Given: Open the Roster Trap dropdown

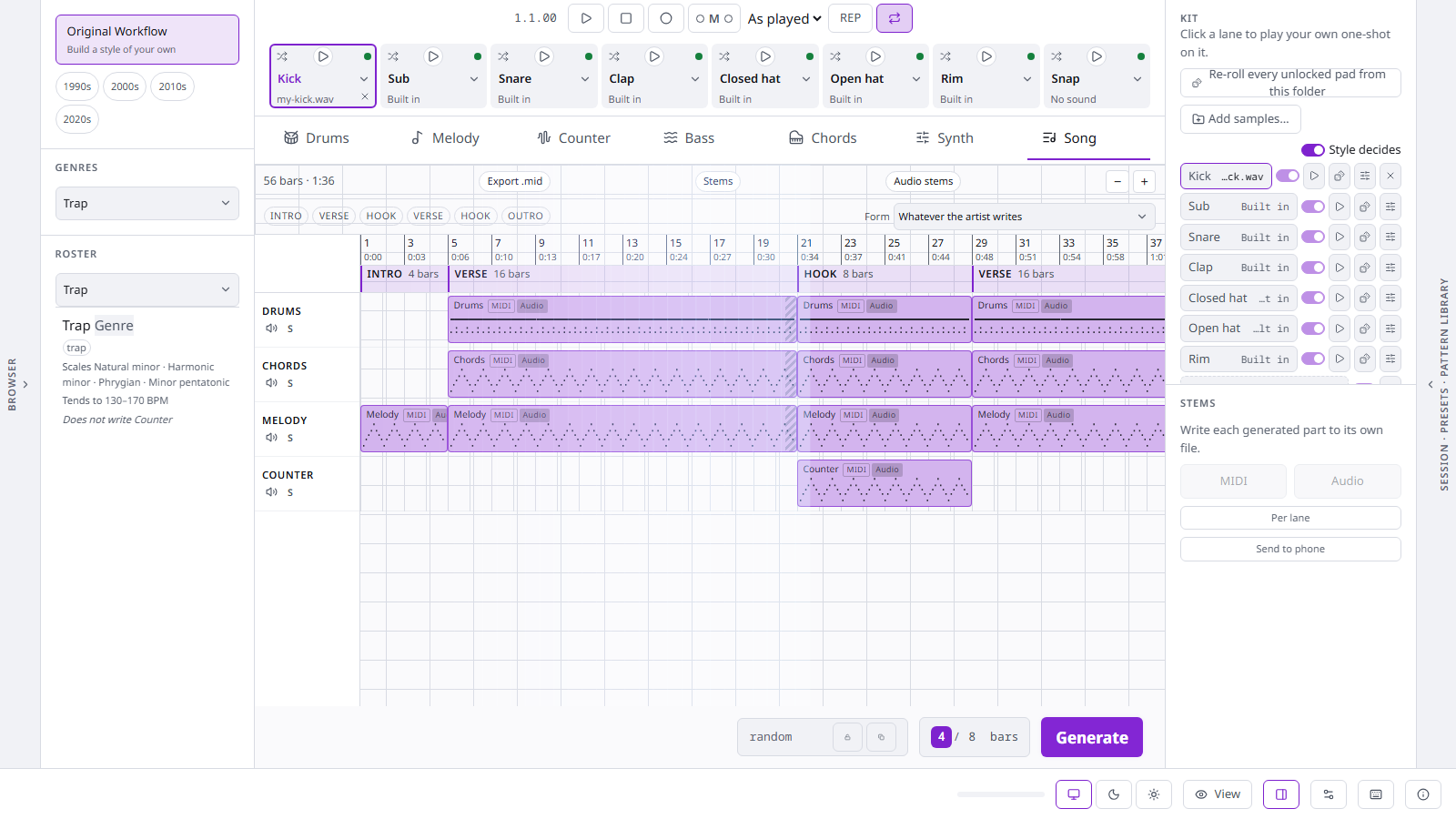Looking at the screenshot, I should click(x=147, y=290).
